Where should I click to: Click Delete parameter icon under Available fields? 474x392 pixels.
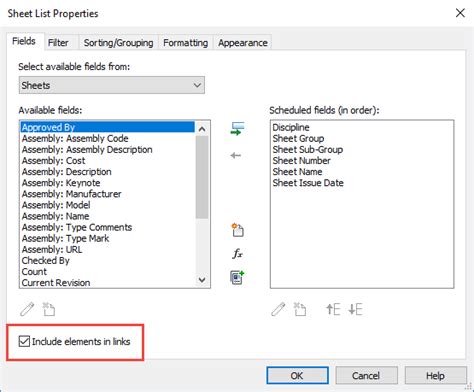coord(49,309)
